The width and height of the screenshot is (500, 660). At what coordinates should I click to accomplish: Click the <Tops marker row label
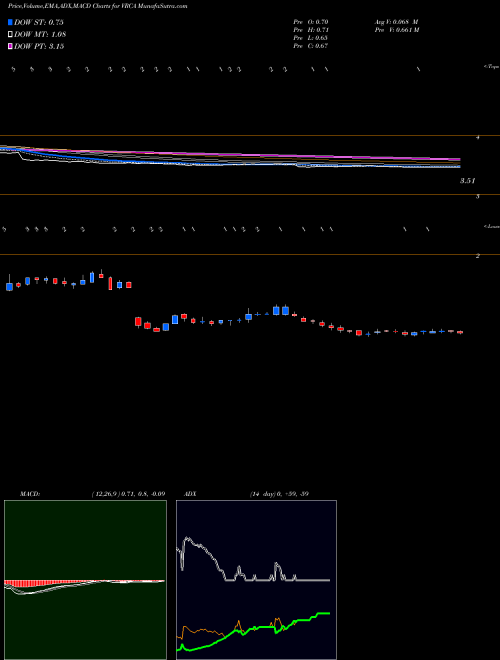click(492, 67)
